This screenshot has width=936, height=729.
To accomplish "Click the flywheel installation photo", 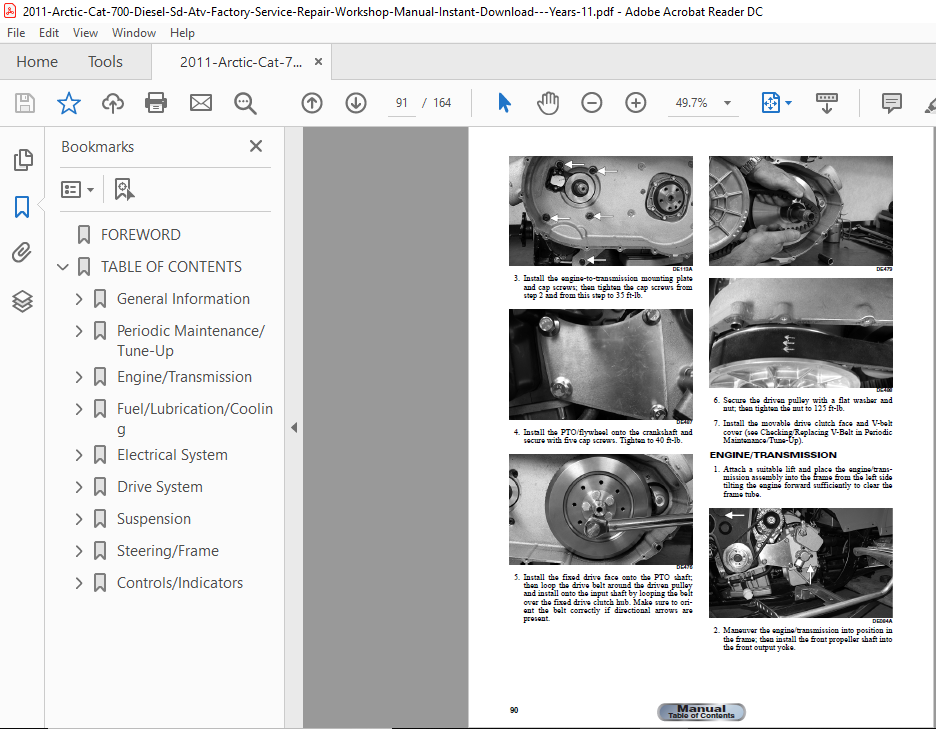I will [601, 509].
